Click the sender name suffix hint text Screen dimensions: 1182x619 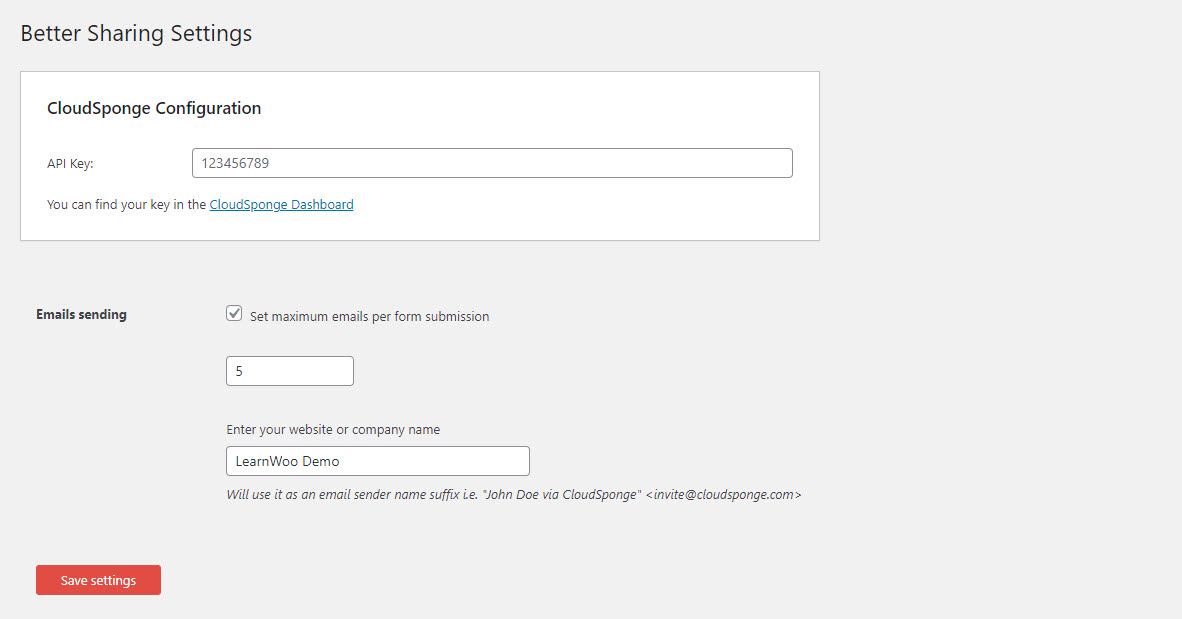coord(515,493)
